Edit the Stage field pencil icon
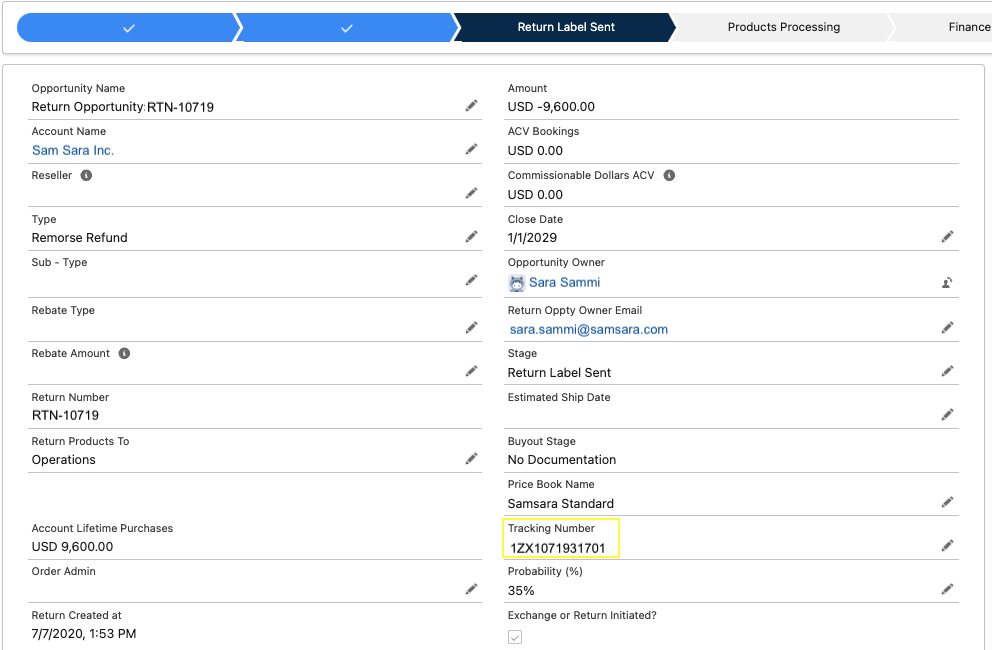The width and height of the screenshot is (992, 650). tap(947, 372)
